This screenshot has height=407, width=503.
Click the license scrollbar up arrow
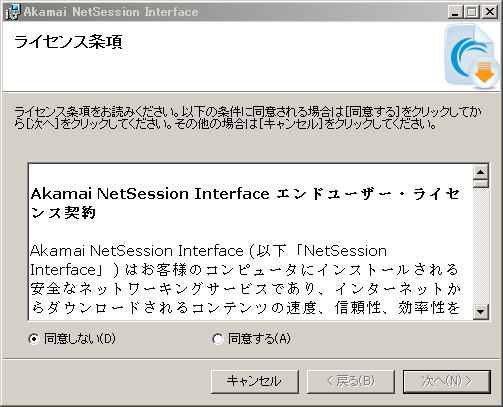[480, 172]
